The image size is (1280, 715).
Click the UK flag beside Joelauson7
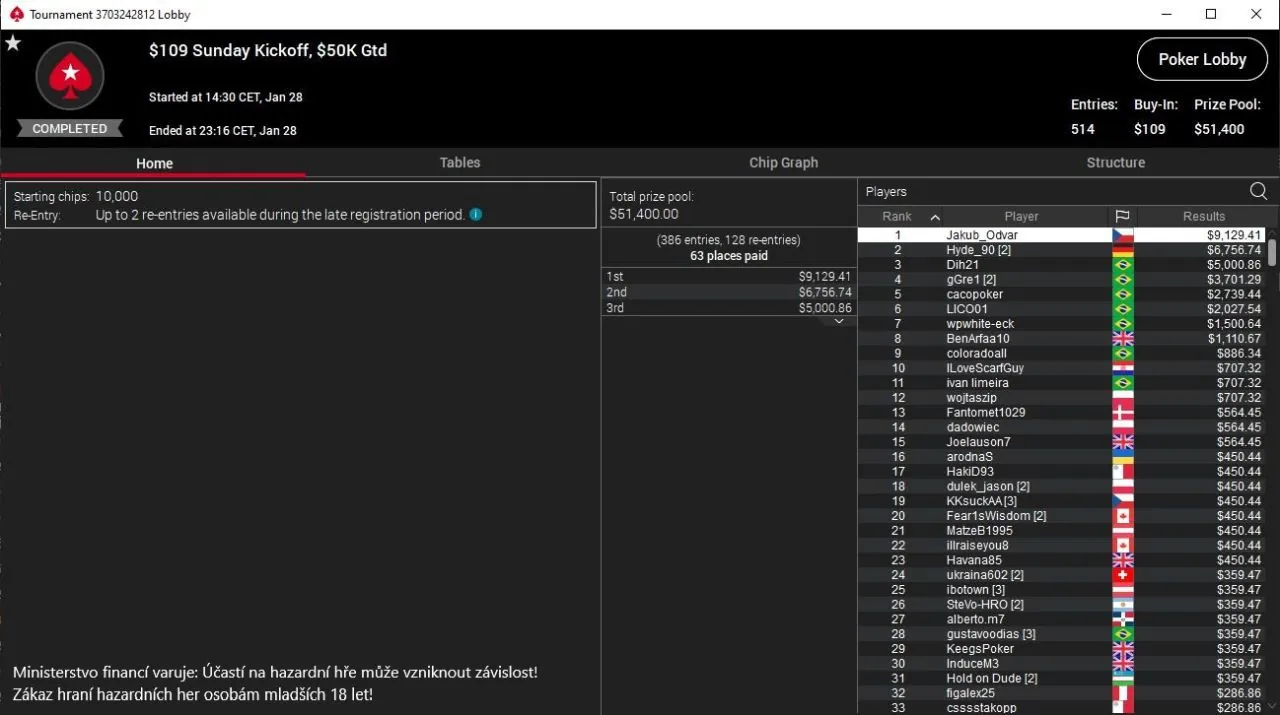1122,441
